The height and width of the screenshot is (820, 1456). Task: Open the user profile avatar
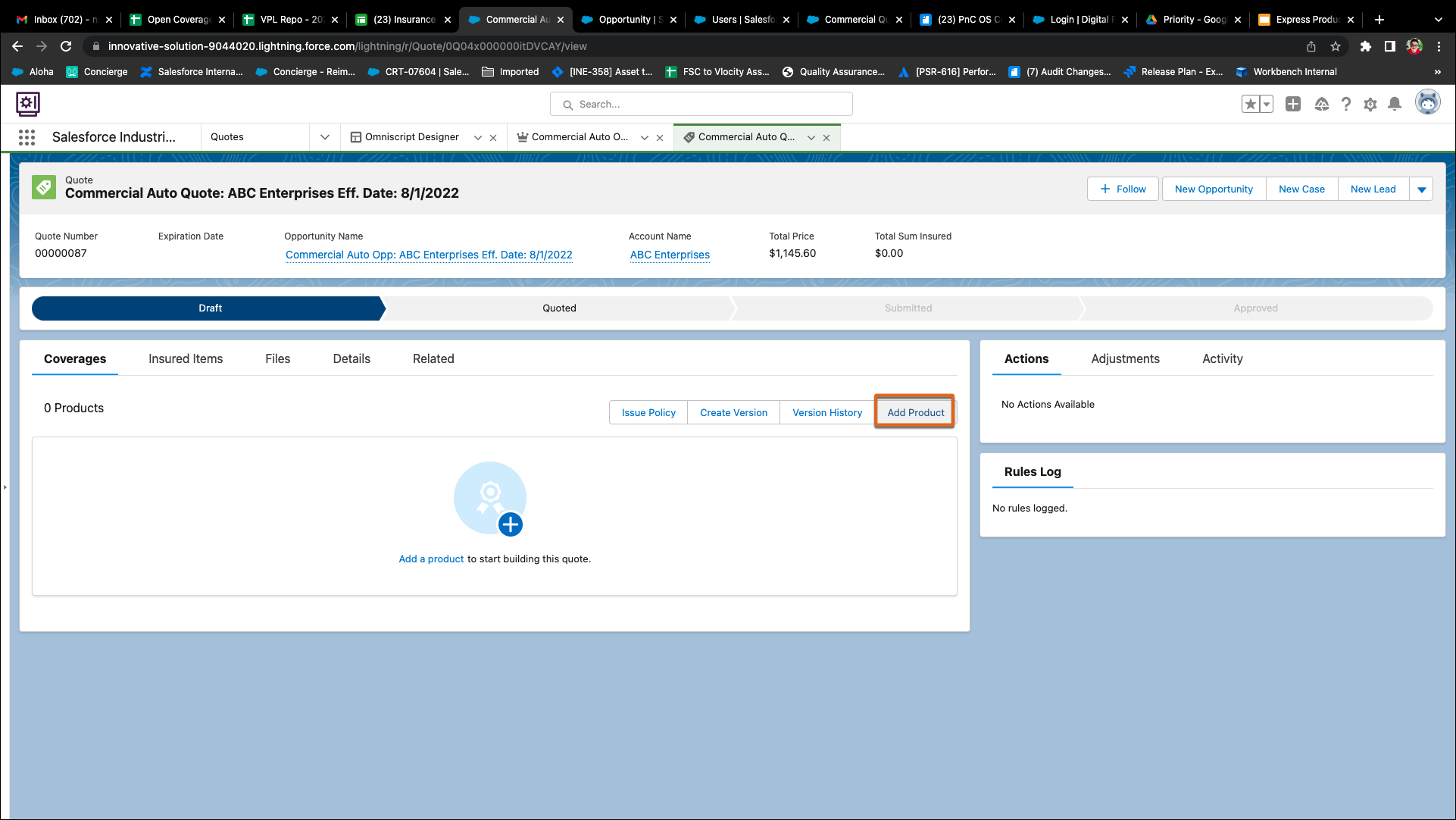[x=1427, y=102]
